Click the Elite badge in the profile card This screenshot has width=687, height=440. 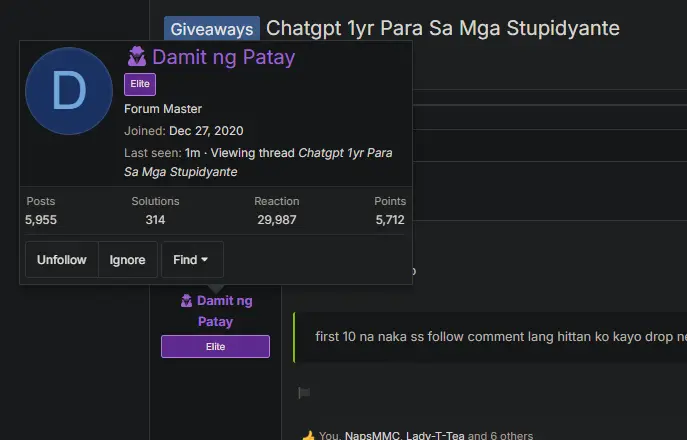pos(140,84)
